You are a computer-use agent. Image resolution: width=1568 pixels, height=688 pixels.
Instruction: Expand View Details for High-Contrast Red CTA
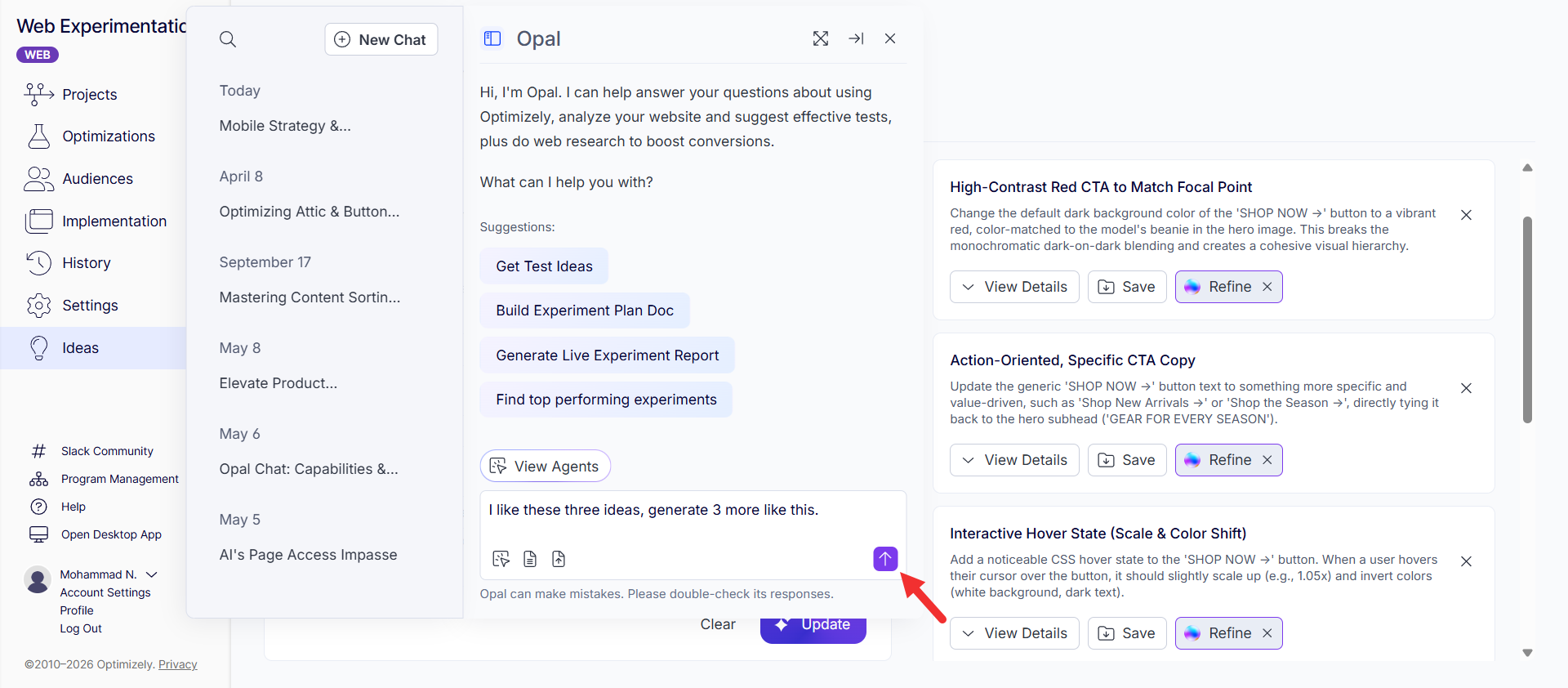point(1014,287)
